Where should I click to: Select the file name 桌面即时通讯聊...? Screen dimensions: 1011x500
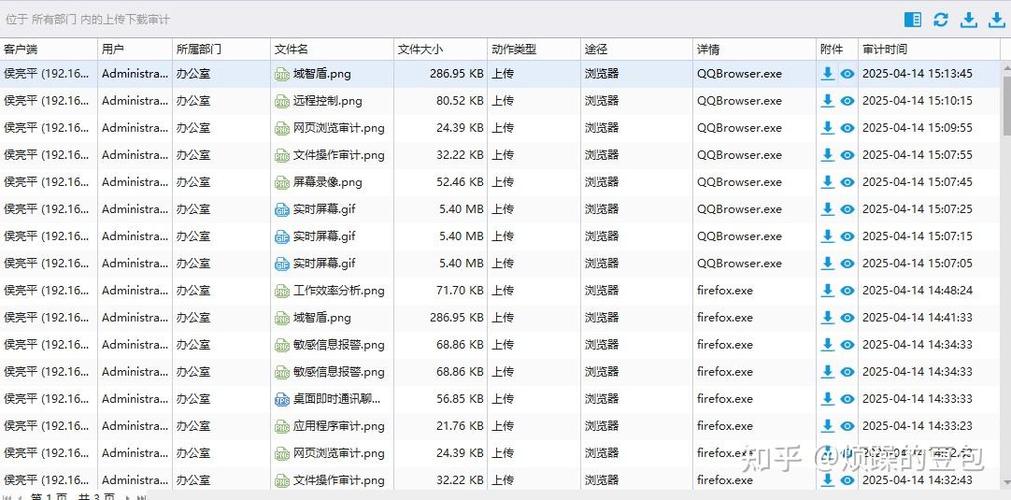[337, 399]
